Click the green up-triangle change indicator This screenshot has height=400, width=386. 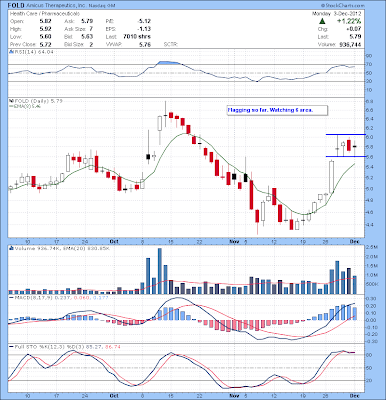point(322,21)
